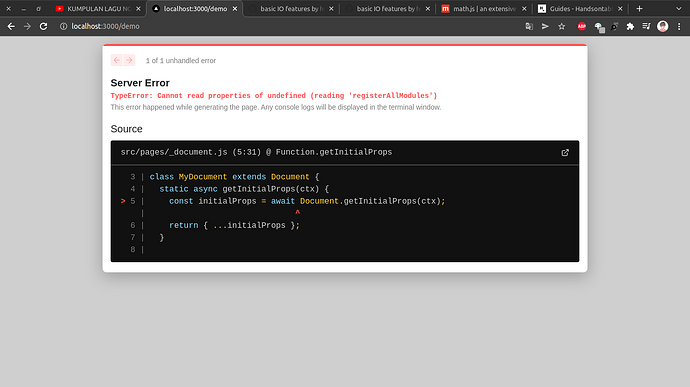690x387 pixels.
Task: Open the color picker palette extension
Action: (x=599, y=27)
